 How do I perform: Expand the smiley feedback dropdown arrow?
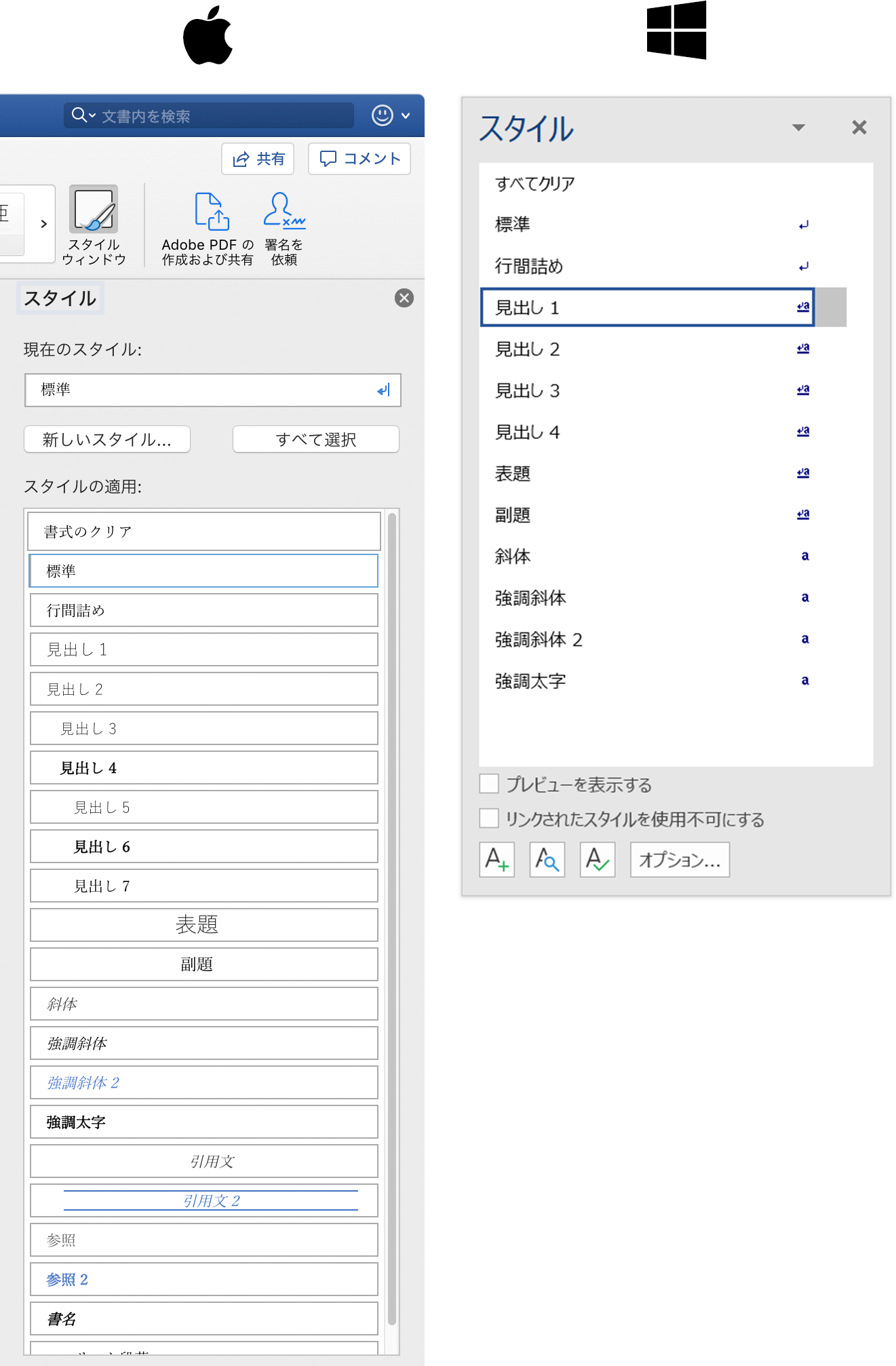[406, 116]
